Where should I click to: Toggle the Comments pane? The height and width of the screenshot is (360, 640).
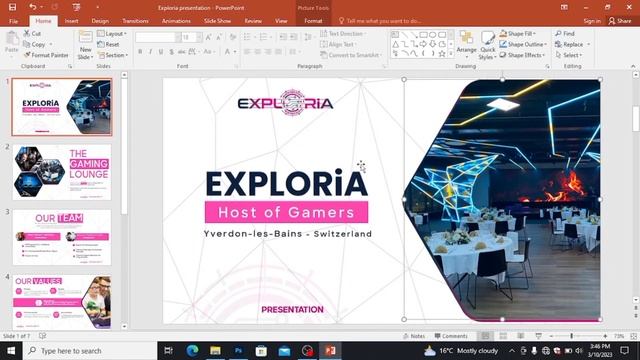tap(451, 336)
